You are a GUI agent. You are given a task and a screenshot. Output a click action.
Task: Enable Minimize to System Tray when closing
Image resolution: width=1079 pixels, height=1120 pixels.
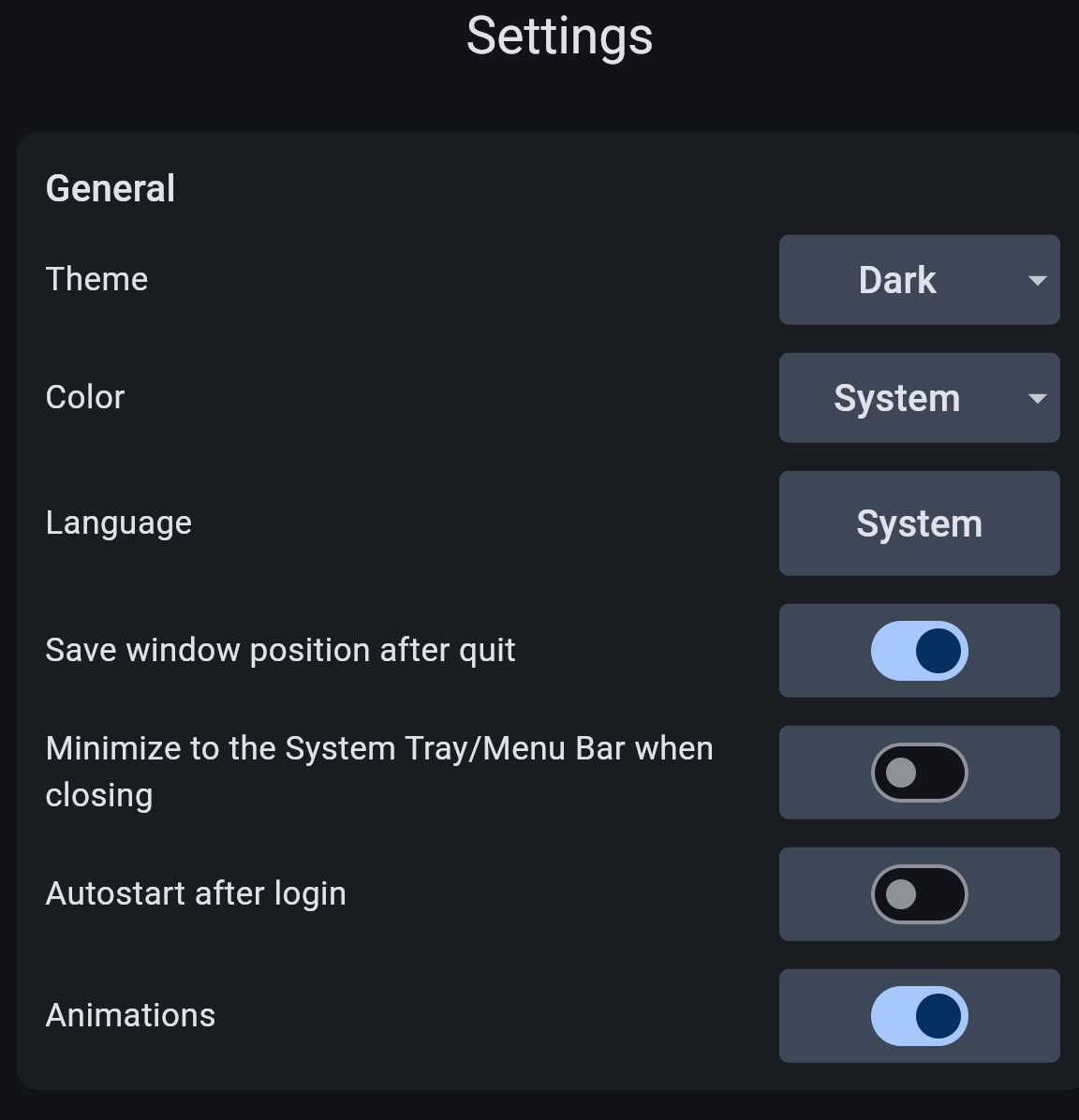(919, 773)
